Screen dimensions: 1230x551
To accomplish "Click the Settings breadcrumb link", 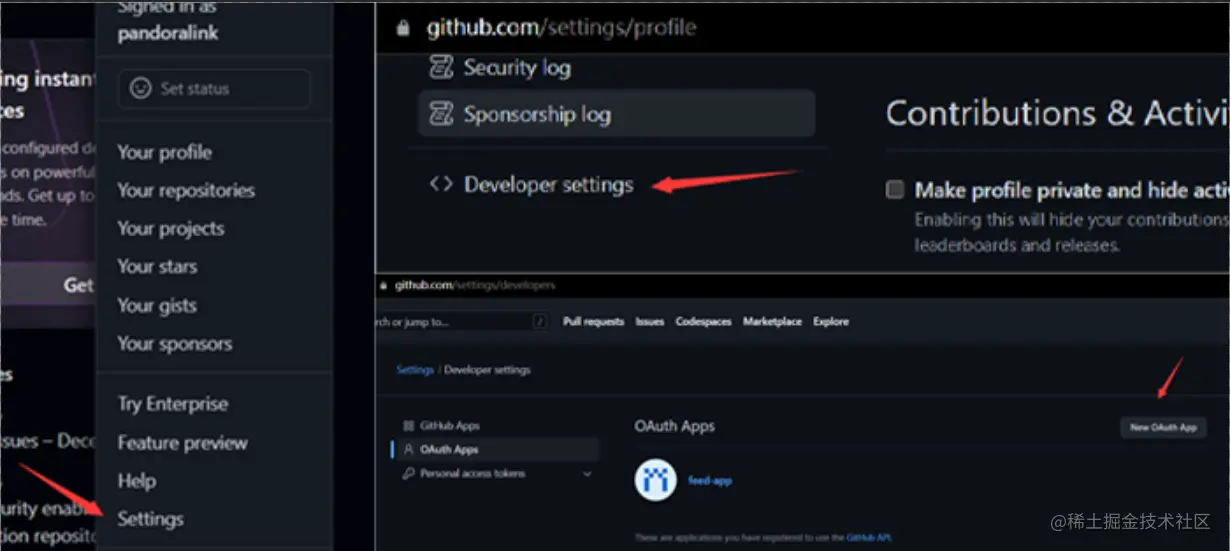I will point(415,369).
